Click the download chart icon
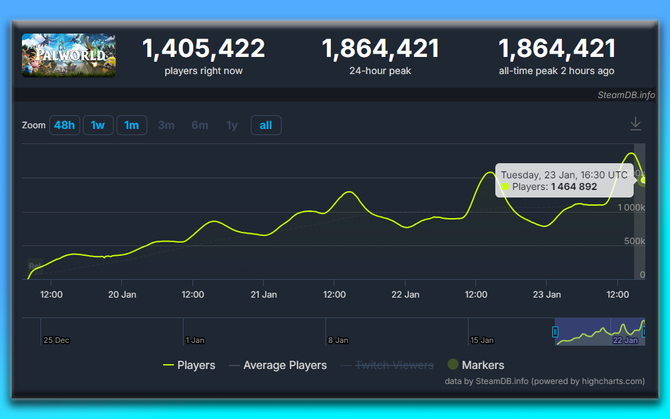The image size is (670, 419). (635, 124)
